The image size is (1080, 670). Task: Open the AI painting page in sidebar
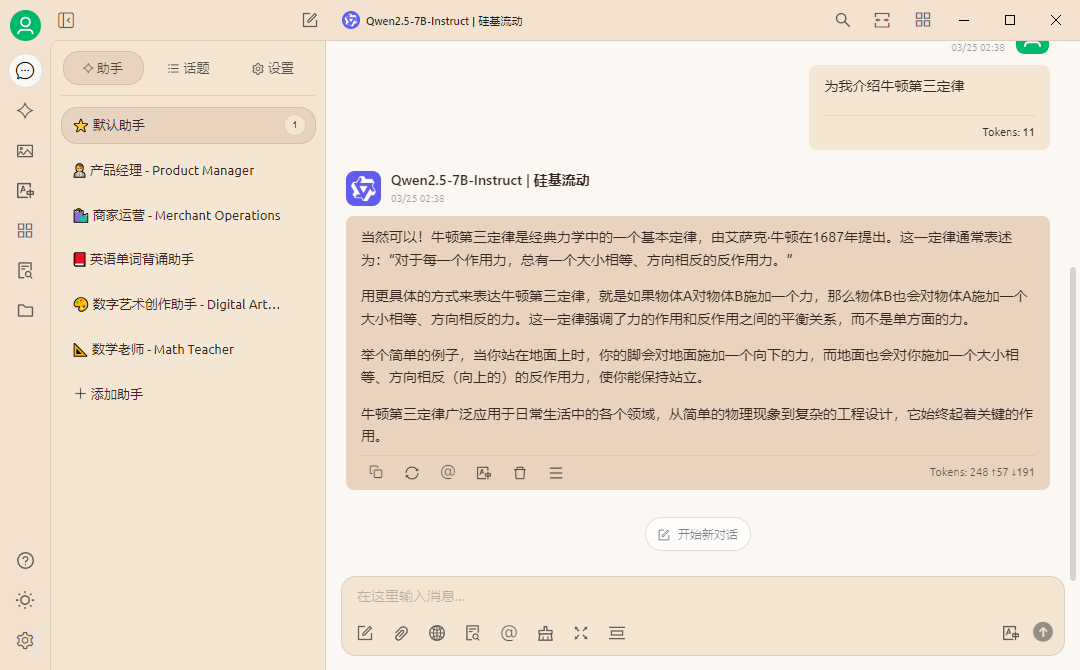coord(25,150)
